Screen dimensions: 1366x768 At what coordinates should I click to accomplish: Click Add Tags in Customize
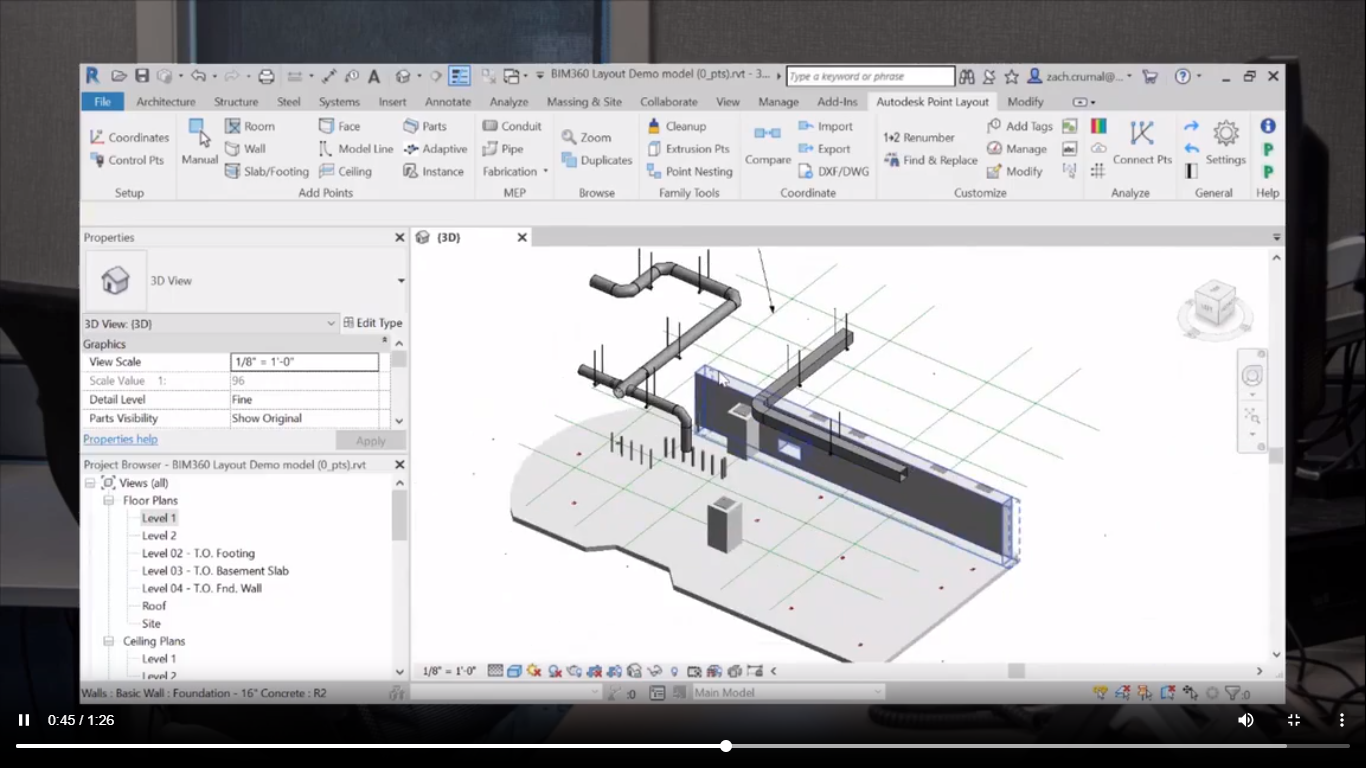pyautogui.click(x=1020, y=126)
